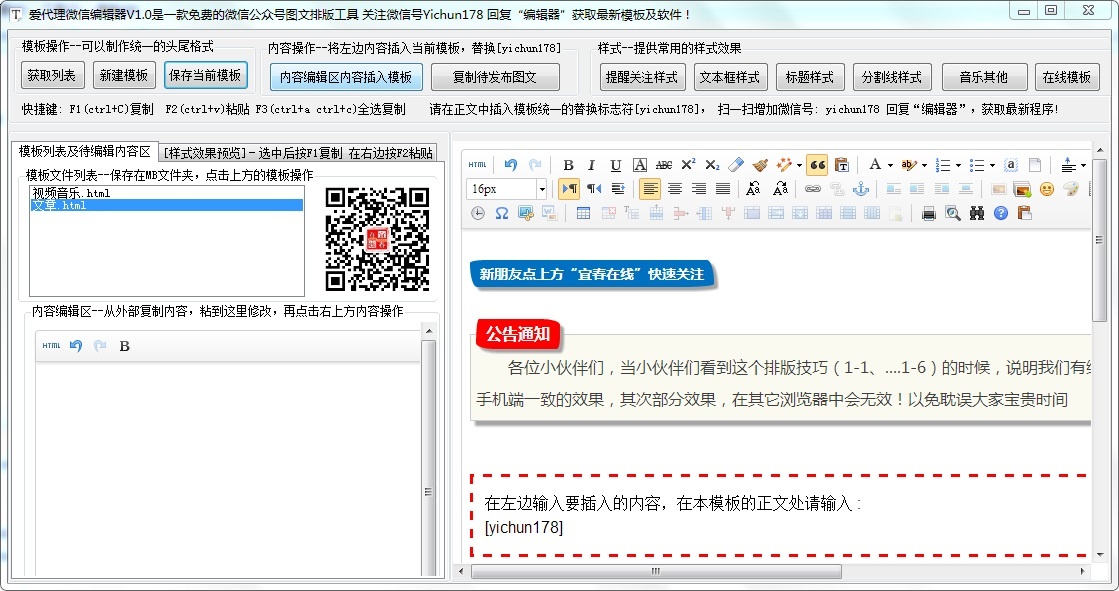Open editor help via the blue question mark icon

click(x=999, y=212)
